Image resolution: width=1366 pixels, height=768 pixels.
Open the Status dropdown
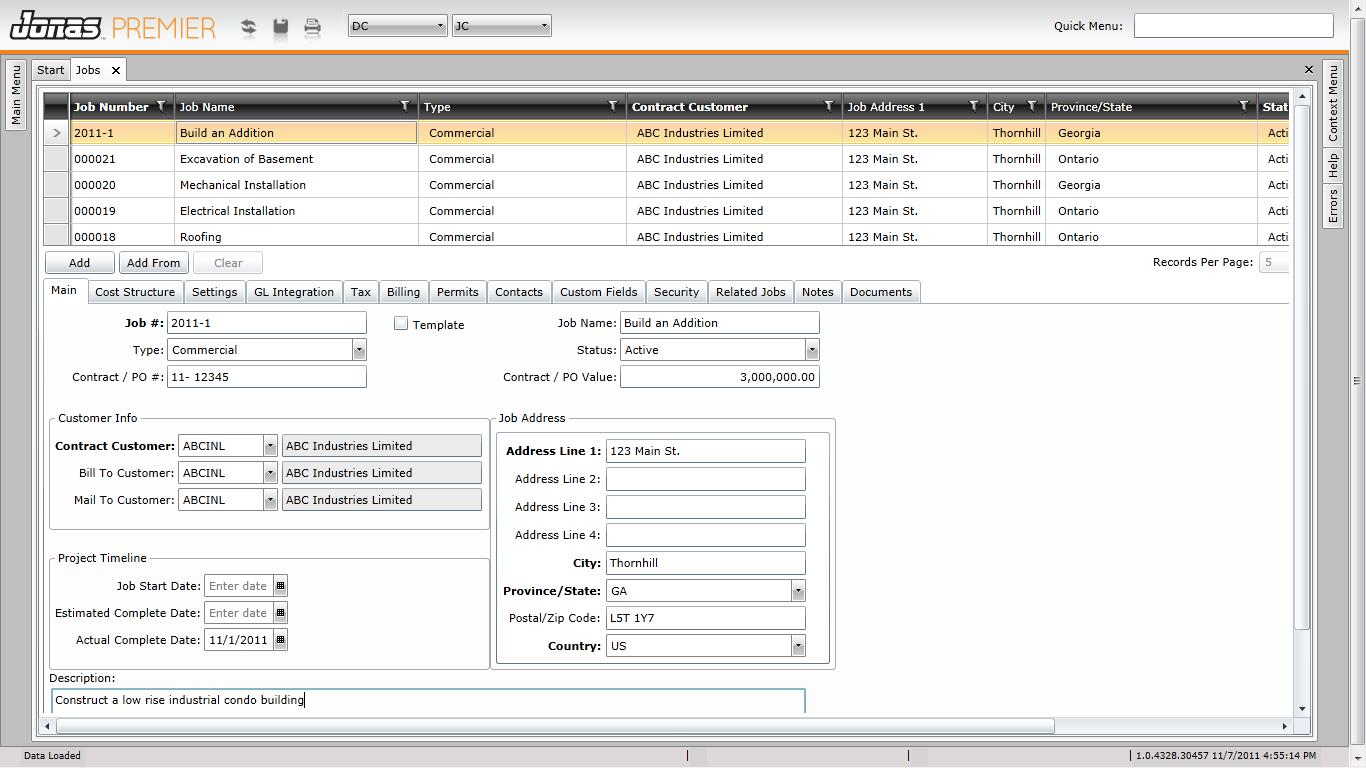point(811,350)
